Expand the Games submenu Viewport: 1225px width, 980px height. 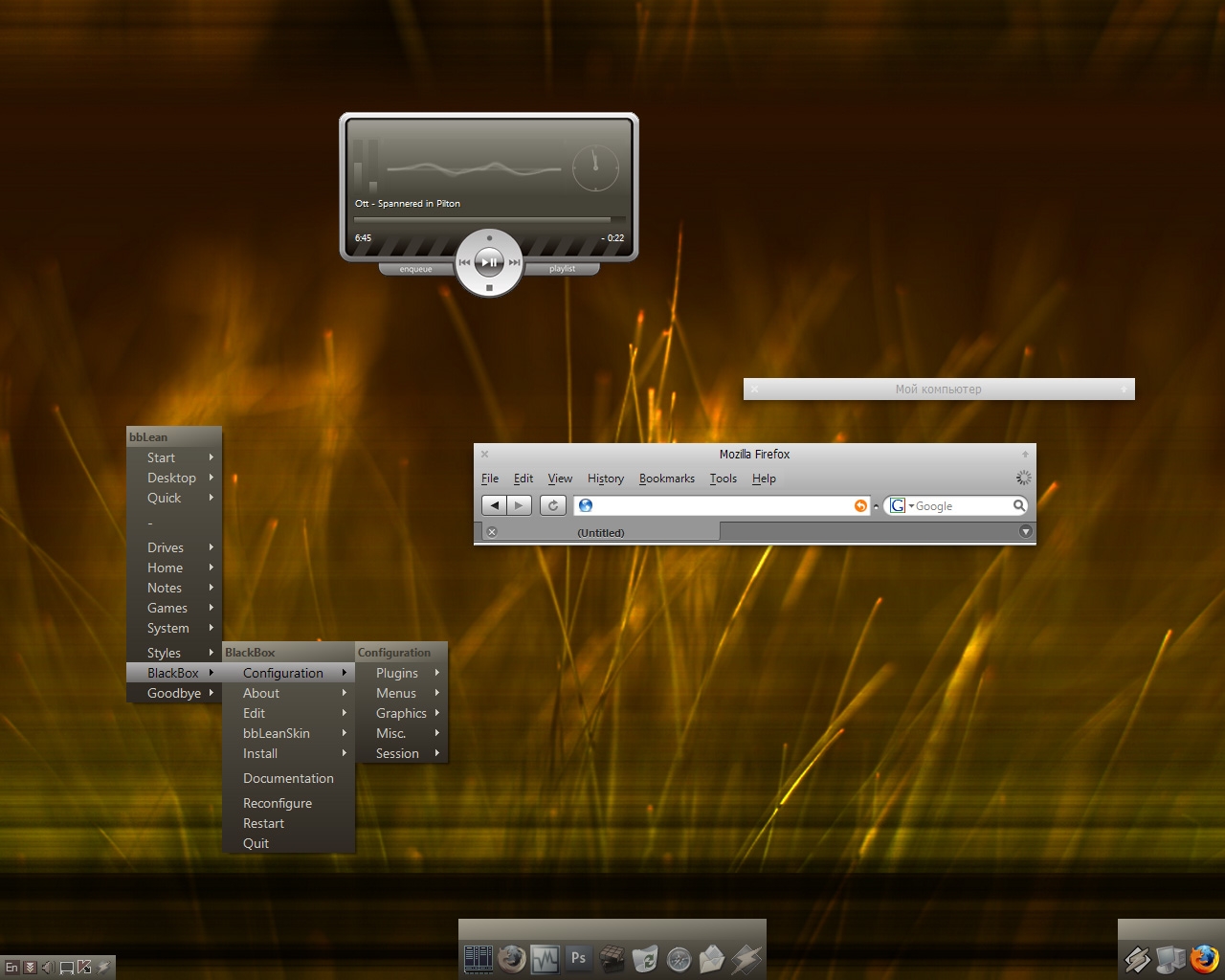tap(174, 608)
